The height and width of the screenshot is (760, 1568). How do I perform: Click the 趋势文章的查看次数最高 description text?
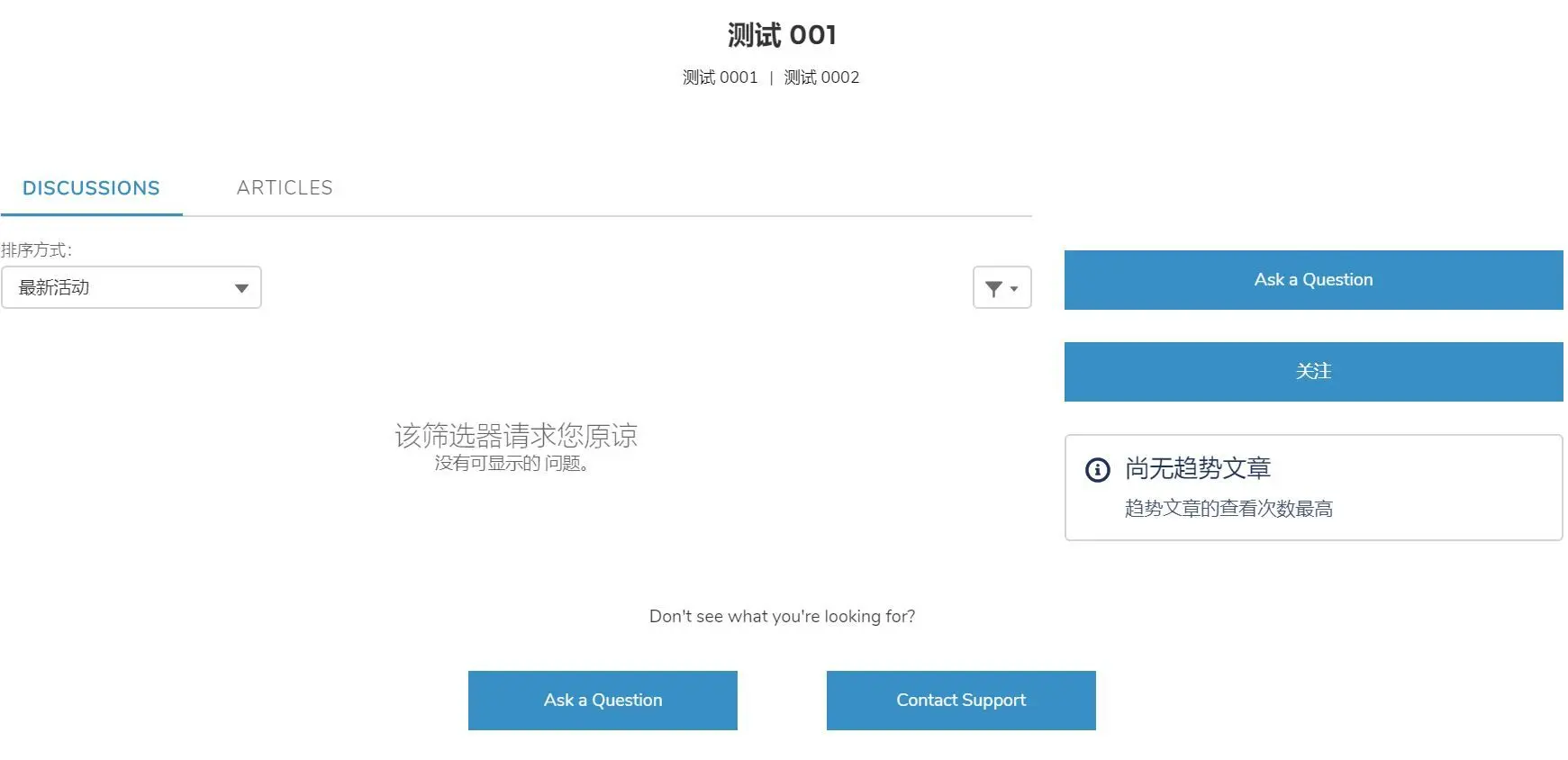click(x=1228, y=509)
